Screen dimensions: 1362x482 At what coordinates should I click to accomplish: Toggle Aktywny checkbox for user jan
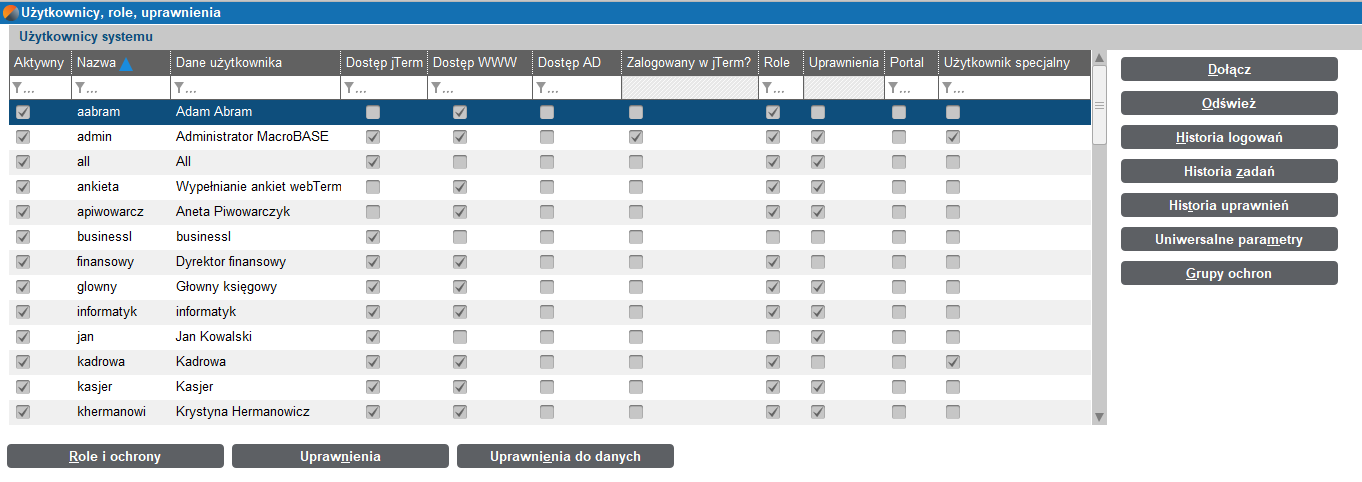(x=23, y=337)
